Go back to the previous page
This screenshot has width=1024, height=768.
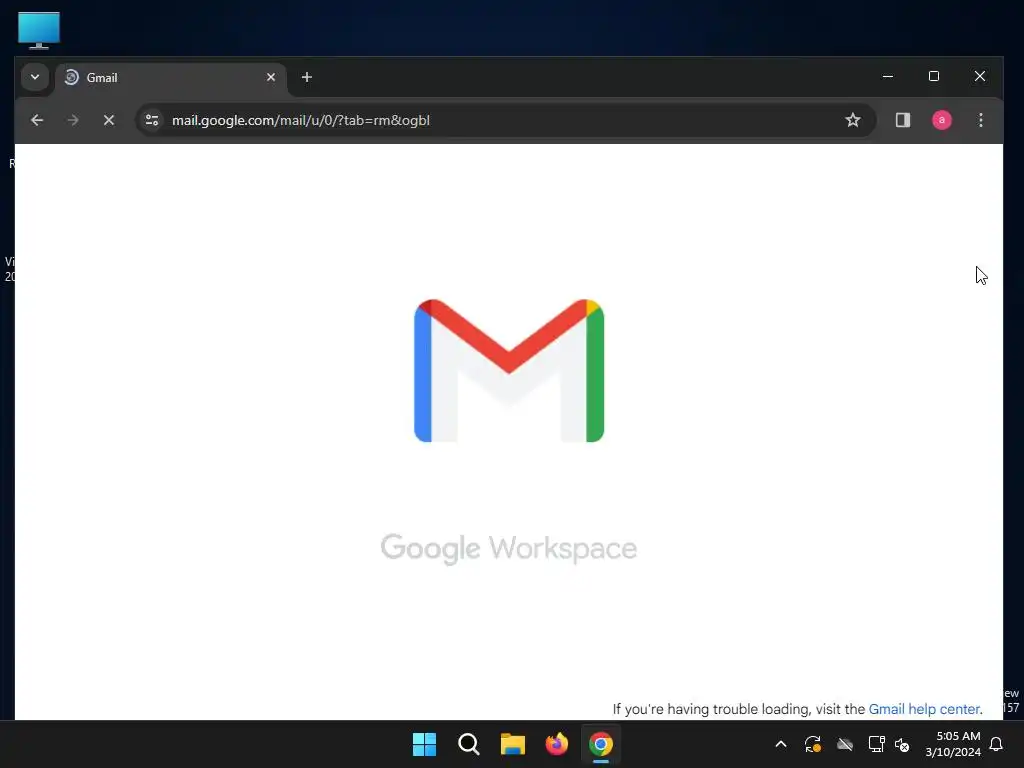(x=37, y=120)
